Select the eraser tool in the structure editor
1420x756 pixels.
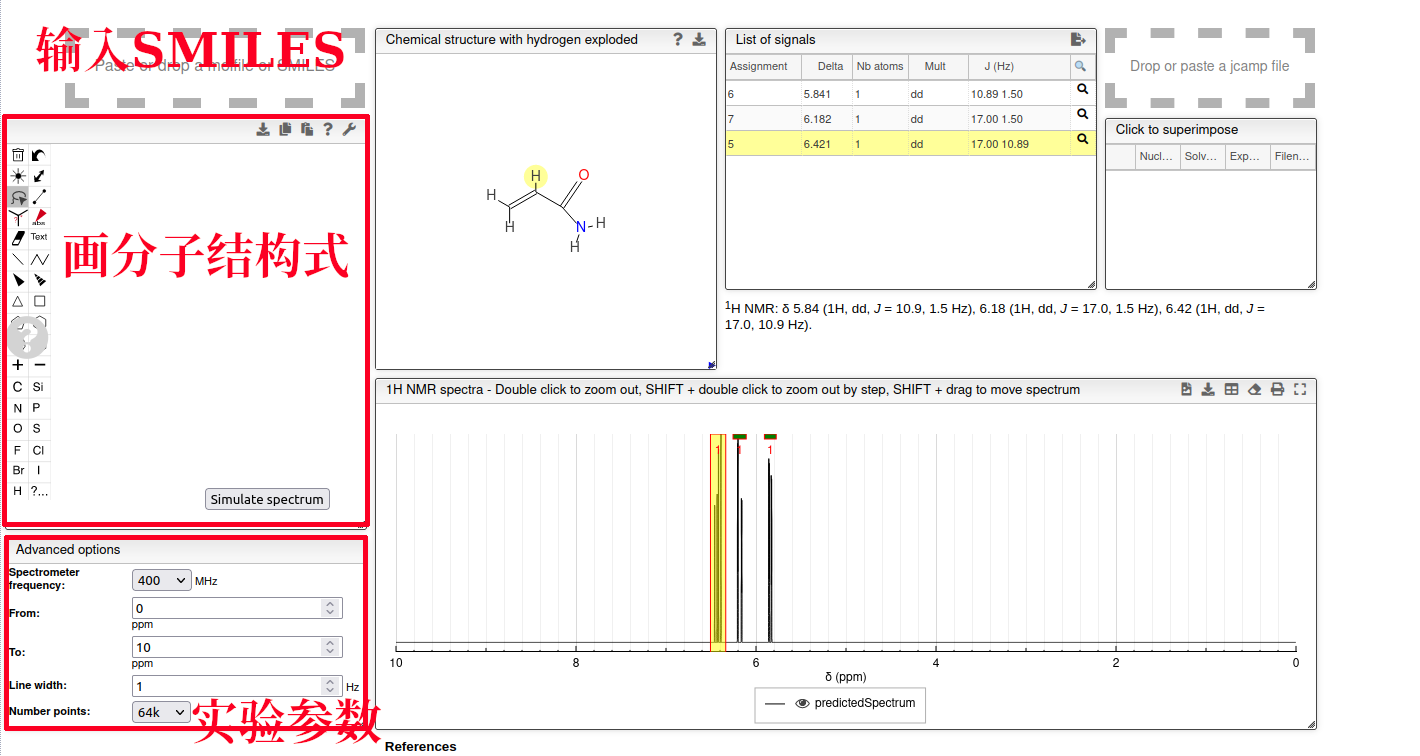click(18, 238)
